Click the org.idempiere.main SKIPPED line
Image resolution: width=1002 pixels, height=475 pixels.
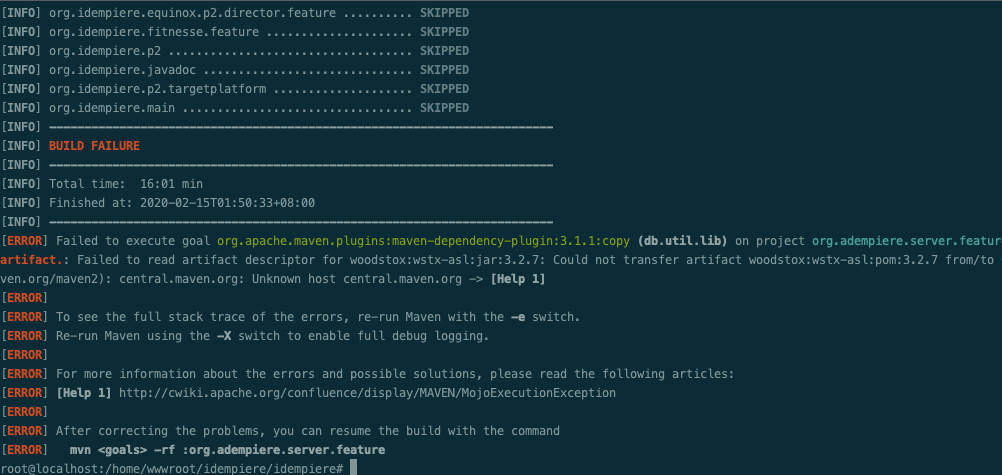(x=259, y=108)
